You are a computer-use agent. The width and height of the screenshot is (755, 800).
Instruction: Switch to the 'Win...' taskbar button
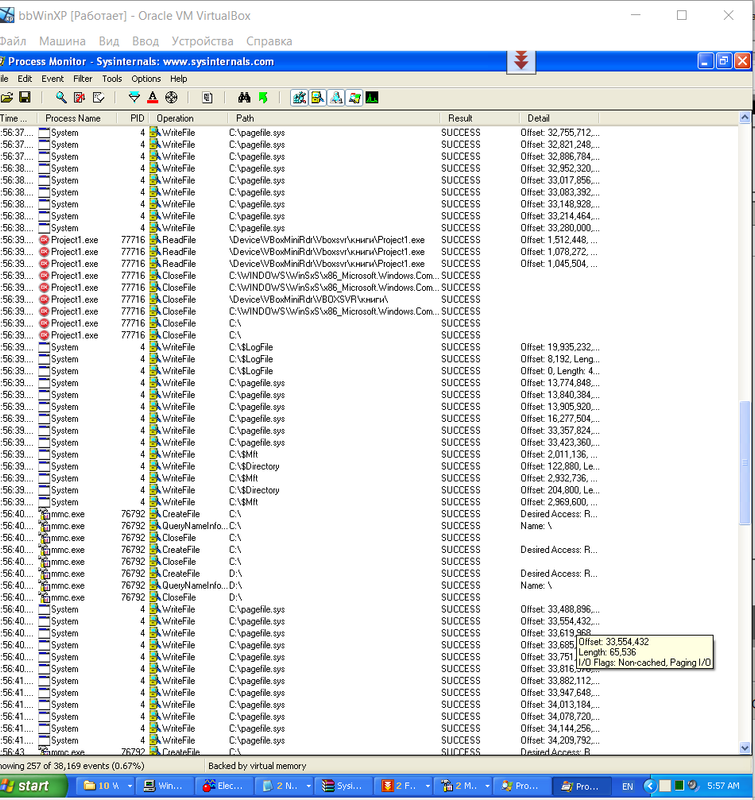(164, 786)
